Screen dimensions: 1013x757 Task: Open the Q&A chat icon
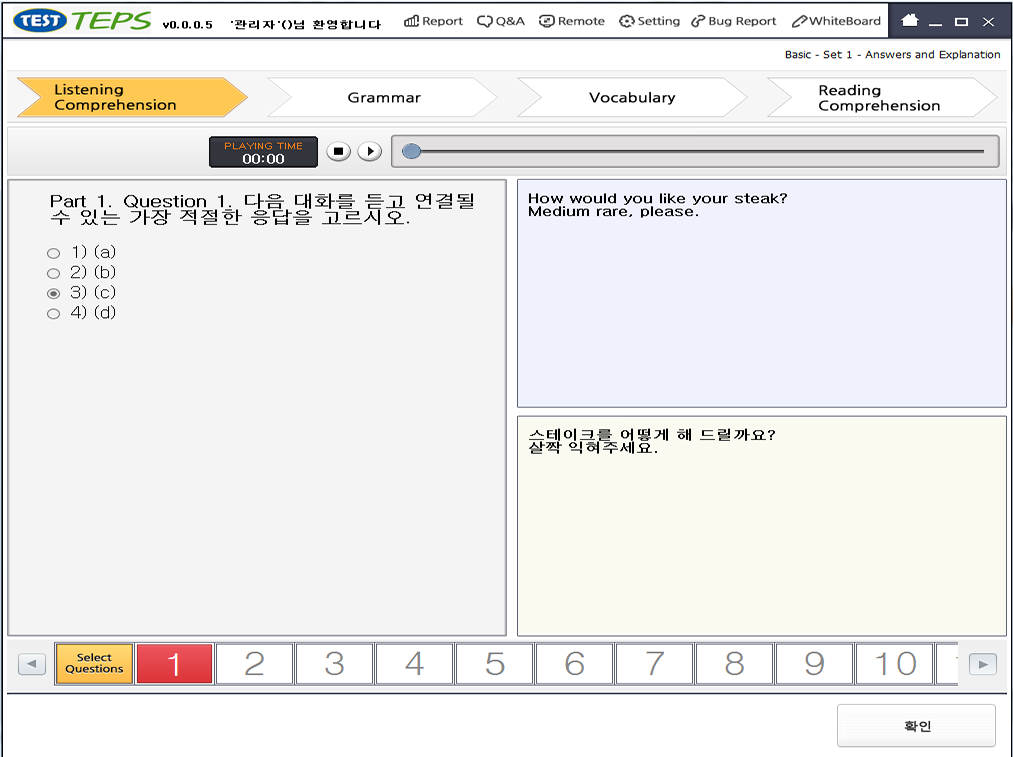pyautogui.click(x=500, y=21)
